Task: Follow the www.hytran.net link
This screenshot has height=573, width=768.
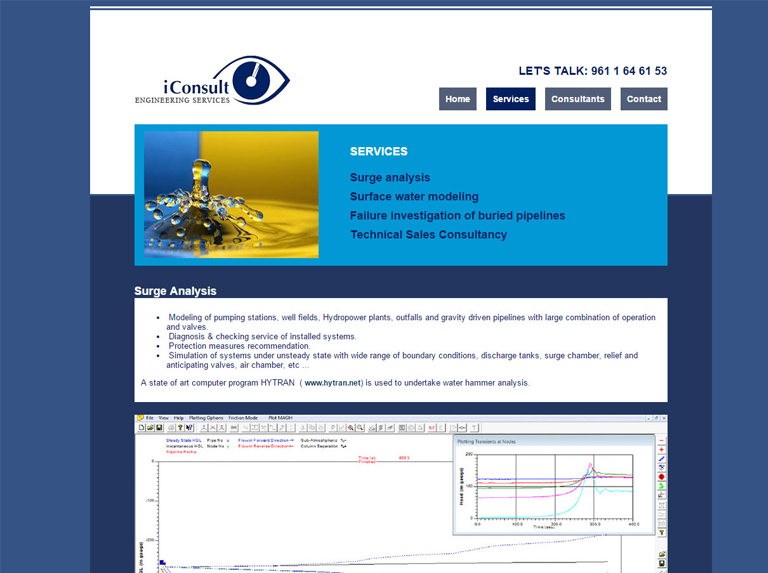Action: point(332,383)
